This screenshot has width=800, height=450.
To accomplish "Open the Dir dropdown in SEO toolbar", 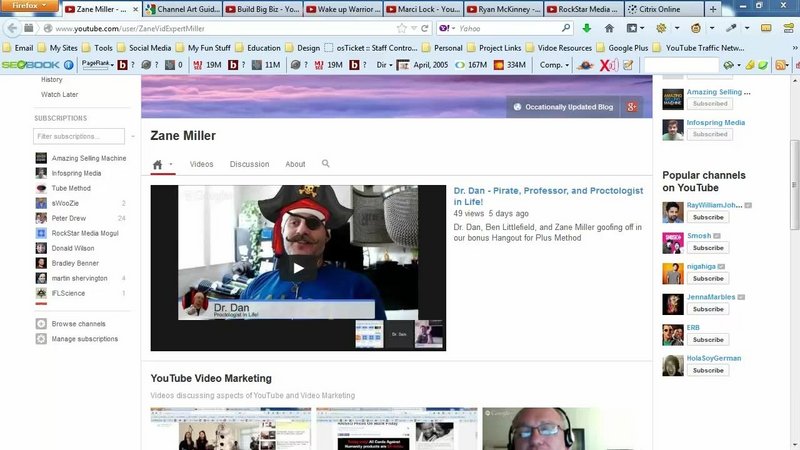I will point(384,65).
